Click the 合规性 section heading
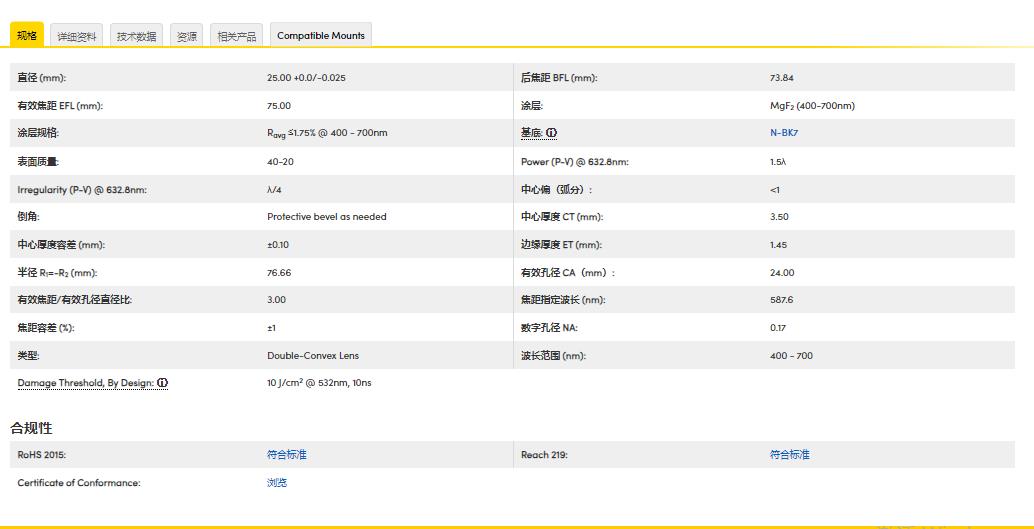 click(x=31, y=428)
